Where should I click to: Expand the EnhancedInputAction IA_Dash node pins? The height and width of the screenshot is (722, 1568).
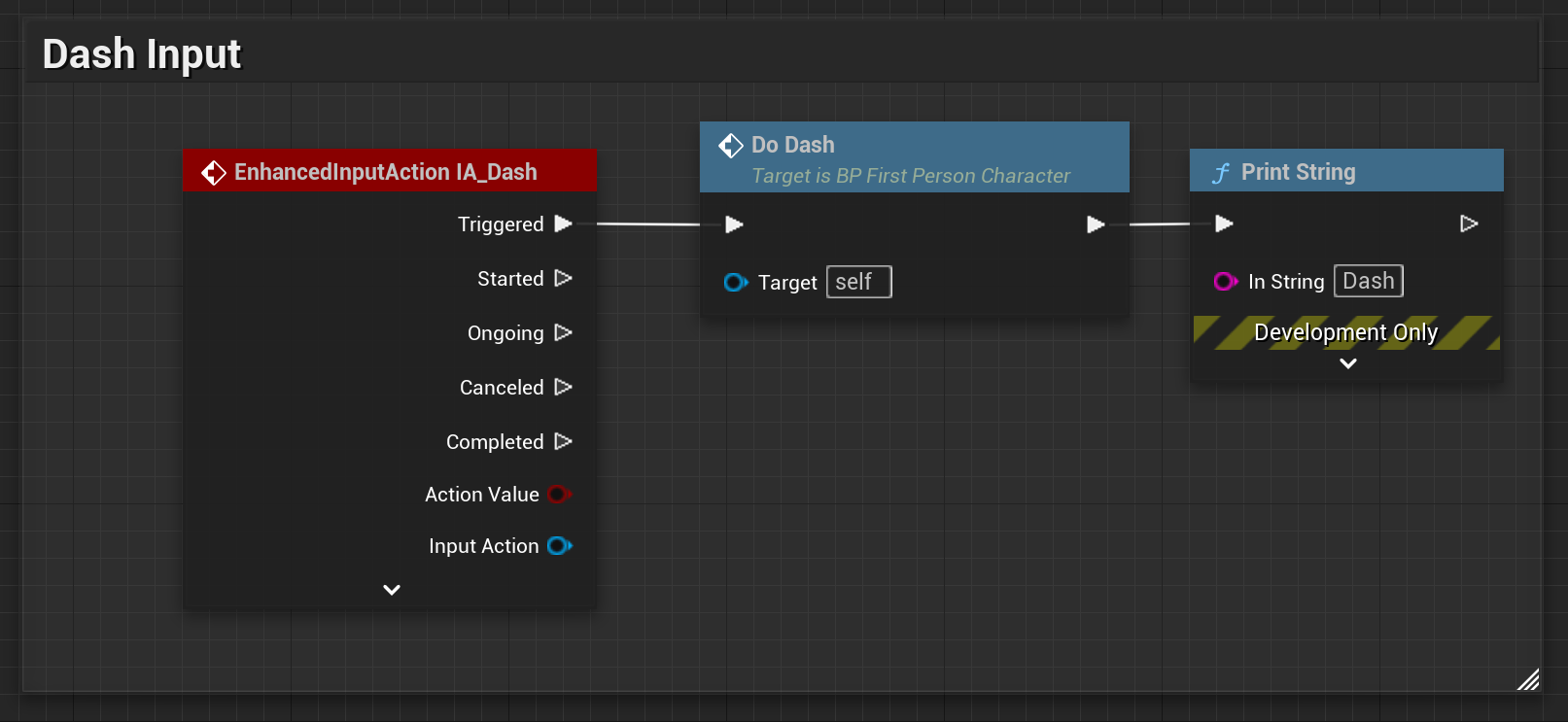coord(392,590)
